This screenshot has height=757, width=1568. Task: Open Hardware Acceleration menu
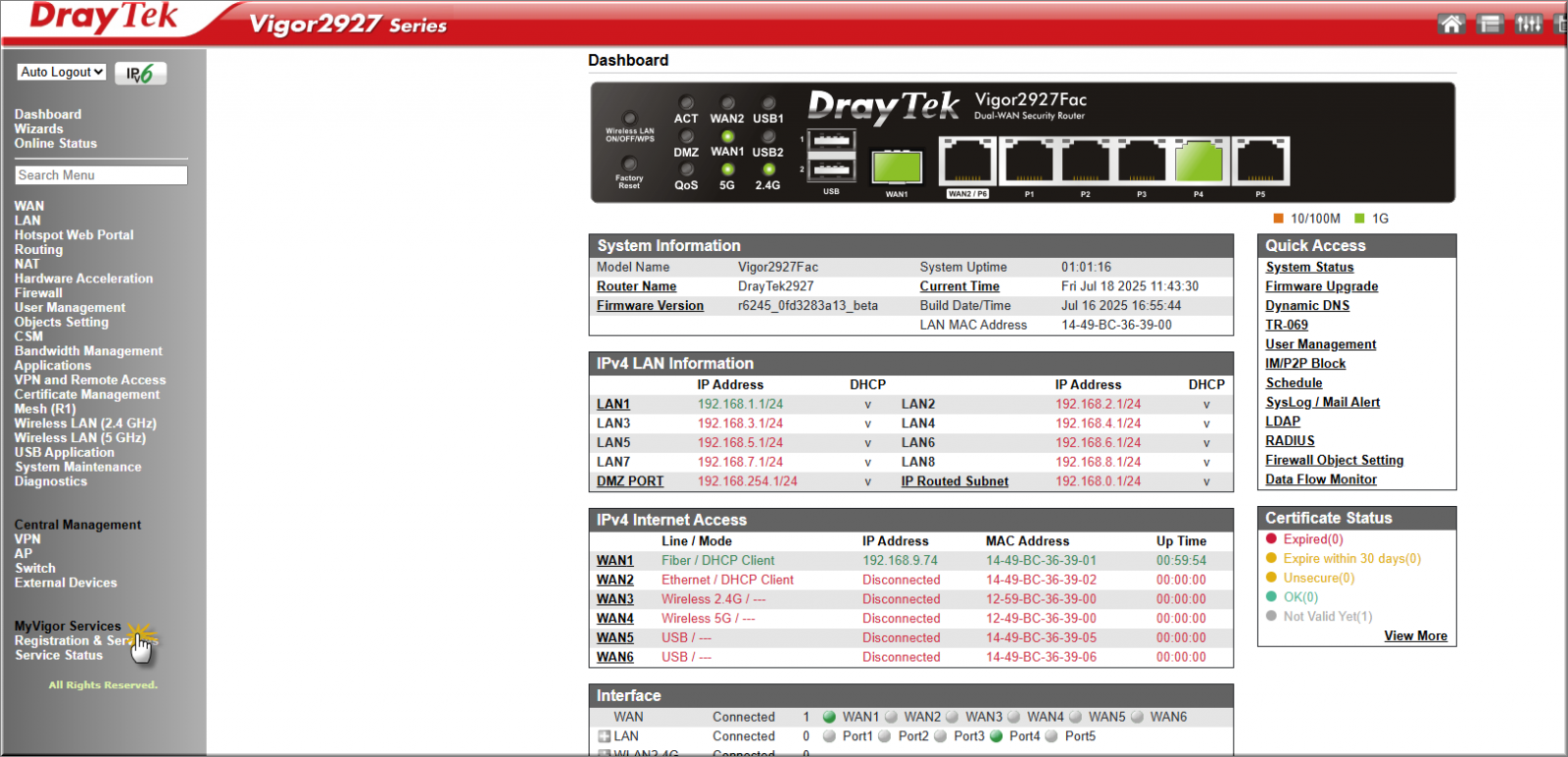[83, 278]
